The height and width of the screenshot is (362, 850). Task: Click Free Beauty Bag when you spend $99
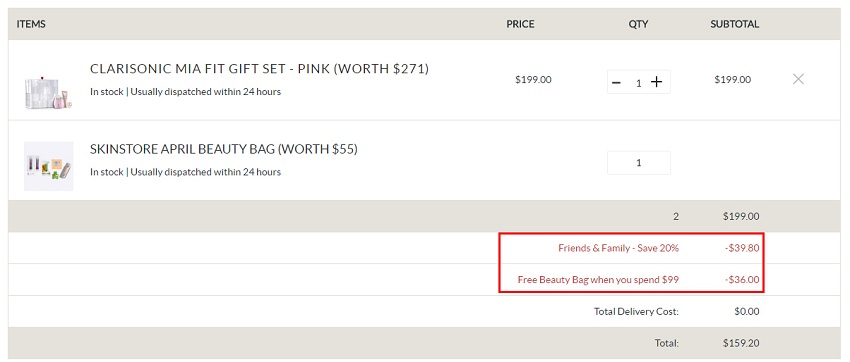click(598, 280)
